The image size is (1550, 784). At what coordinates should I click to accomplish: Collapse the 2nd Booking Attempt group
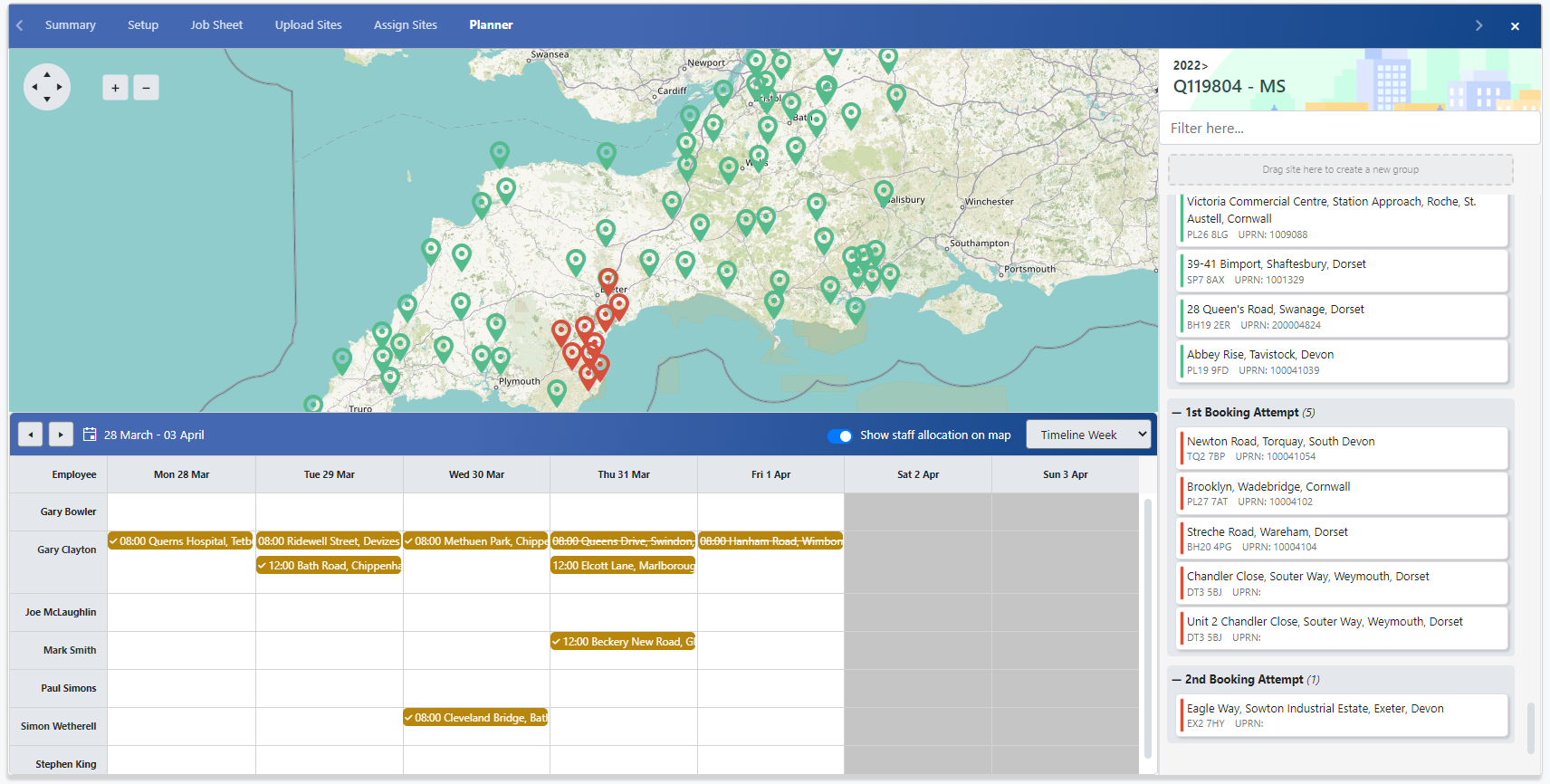(1177, 680)
